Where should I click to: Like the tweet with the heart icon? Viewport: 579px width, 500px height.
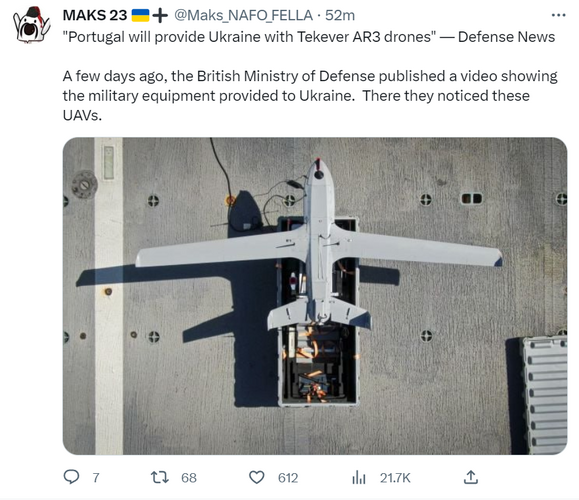[x=257, y=477]
